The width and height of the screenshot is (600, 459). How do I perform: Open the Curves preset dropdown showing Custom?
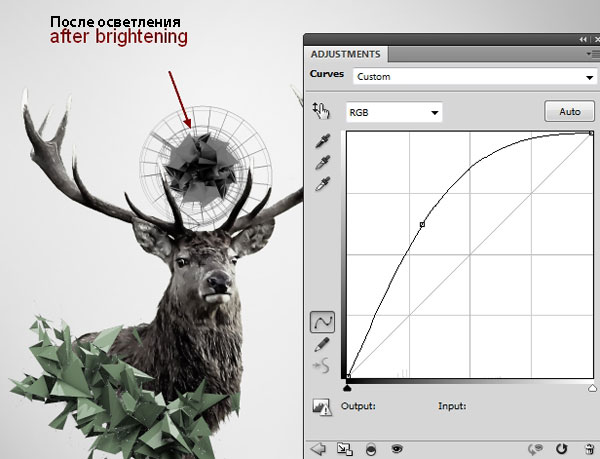coord(474,76)
